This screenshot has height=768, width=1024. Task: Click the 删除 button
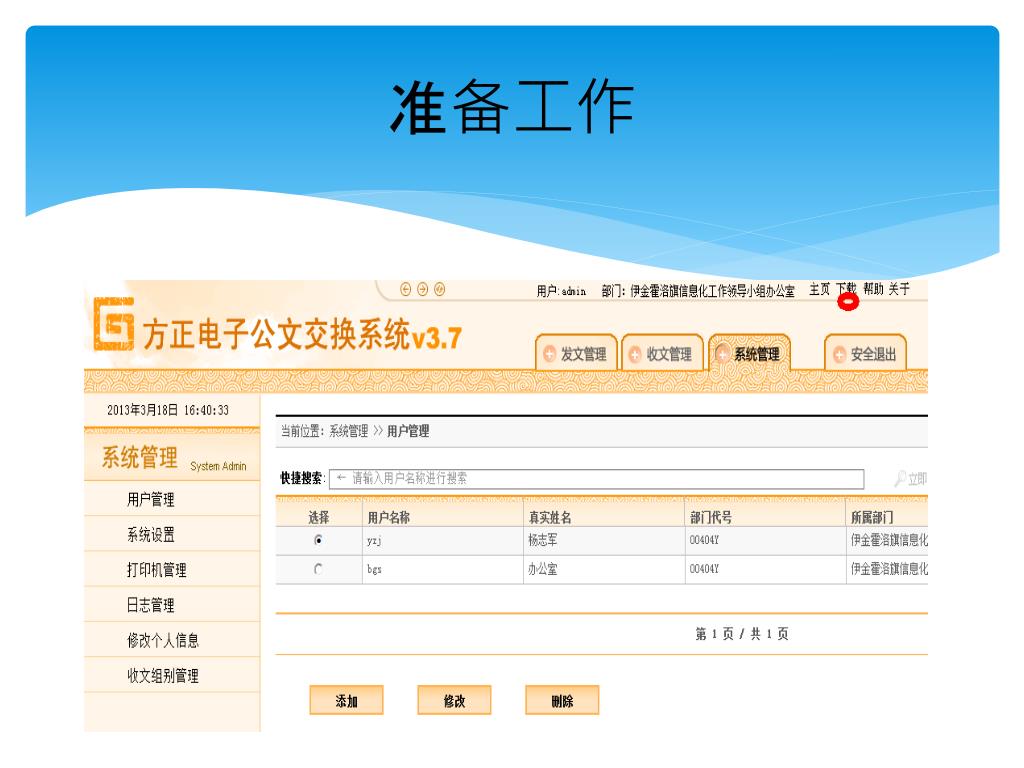pyautogui.click(x=562, y=701)
